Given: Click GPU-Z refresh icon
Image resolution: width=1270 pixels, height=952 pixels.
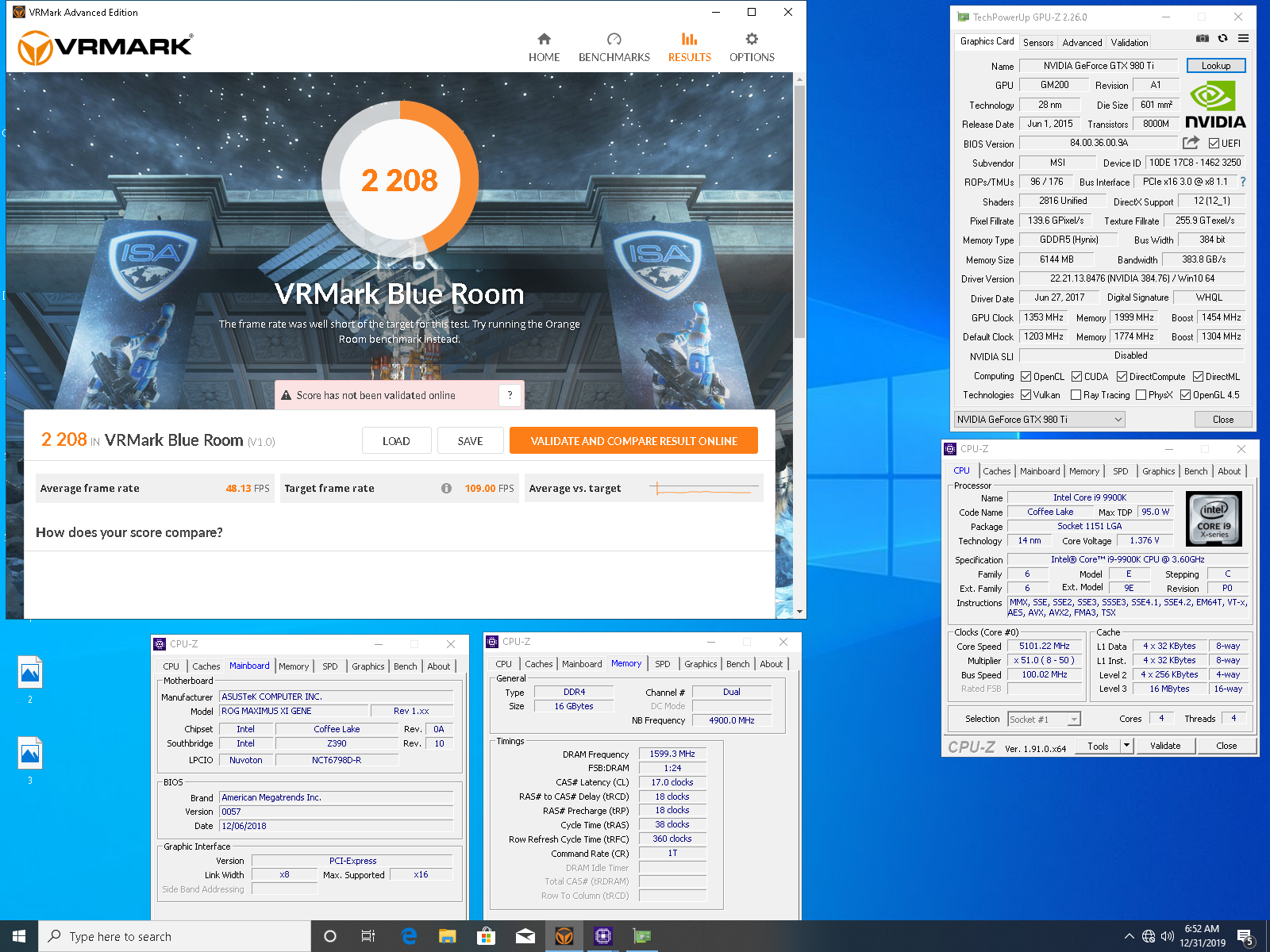Looking at the screenshot, I should (x=1222, y=38).
